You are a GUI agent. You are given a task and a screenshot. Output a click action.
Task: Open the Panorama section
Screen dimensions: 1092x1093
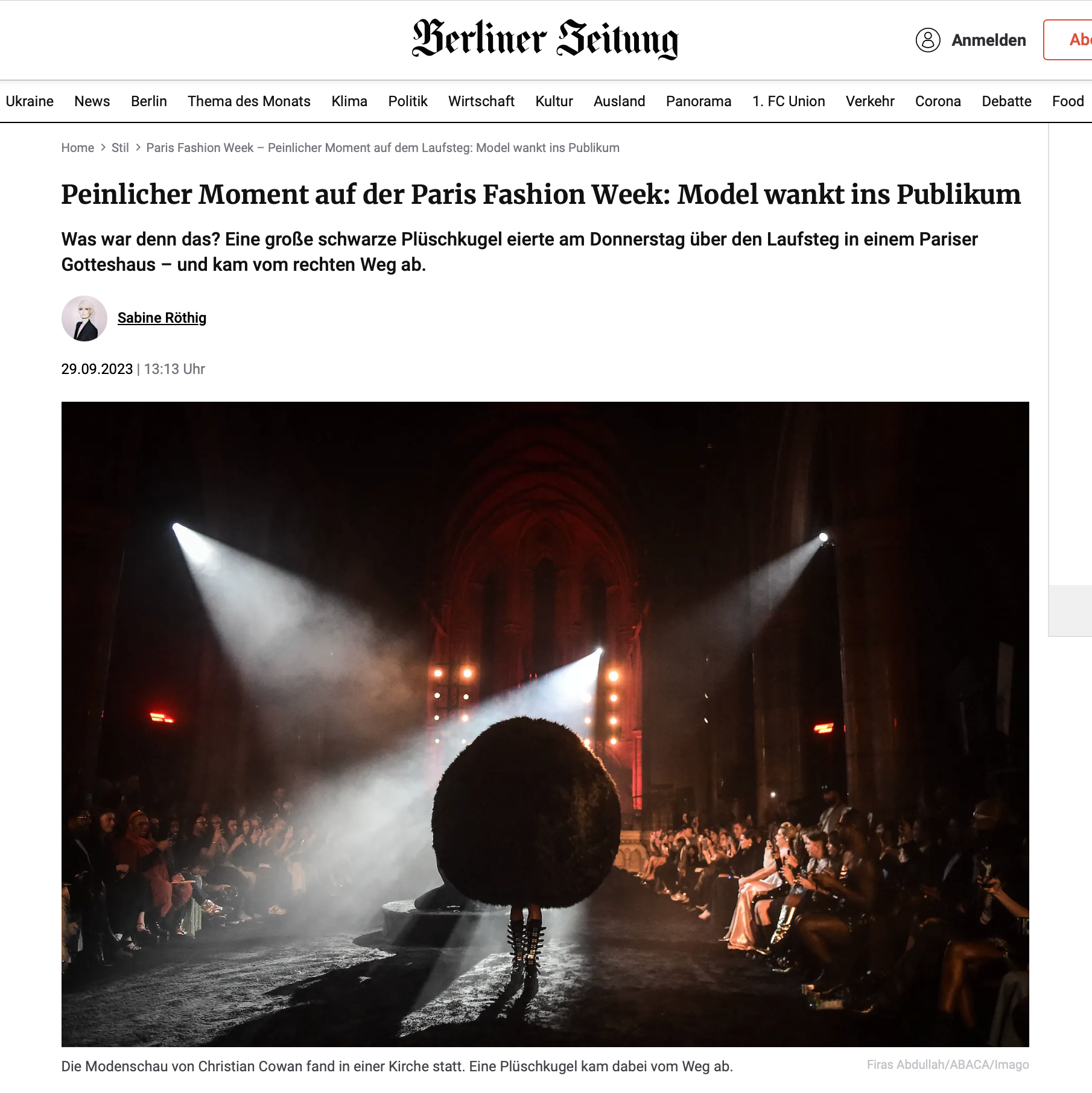(698, 101)
